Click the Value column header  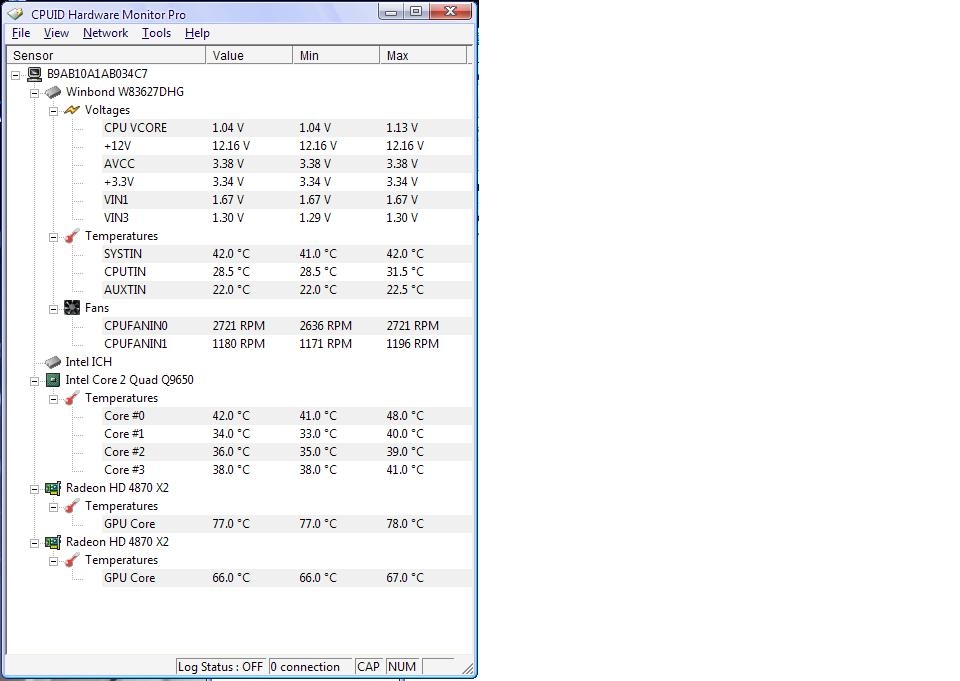pyautogui.click(x=249, y=55)
